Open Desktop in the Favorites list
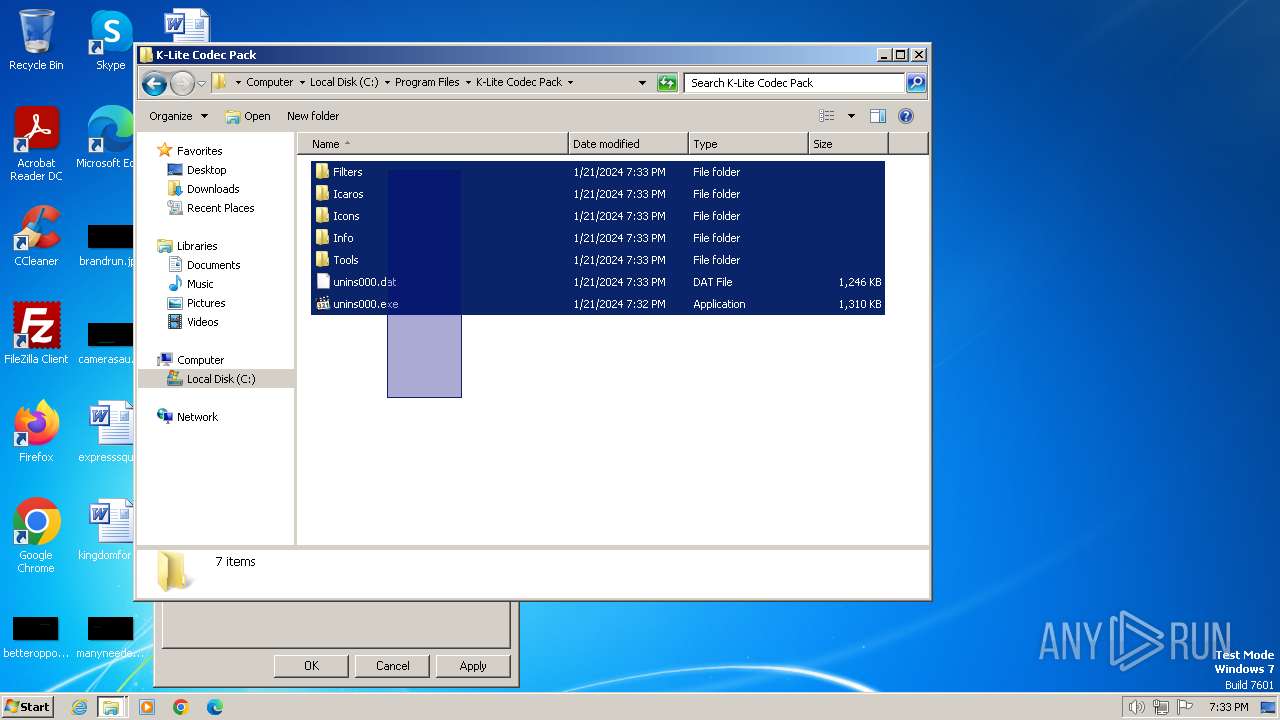Screen dimensions: 1280x720 206,170
